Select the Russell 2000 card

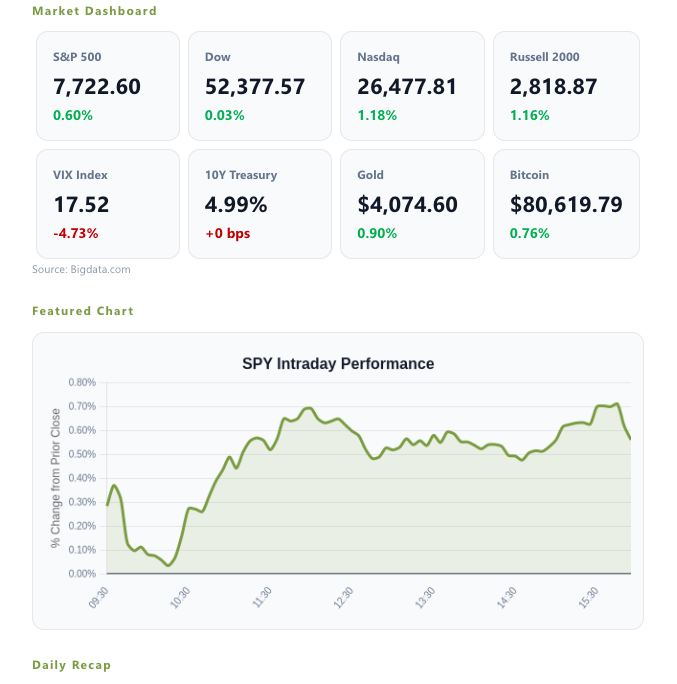pos(566,86)
